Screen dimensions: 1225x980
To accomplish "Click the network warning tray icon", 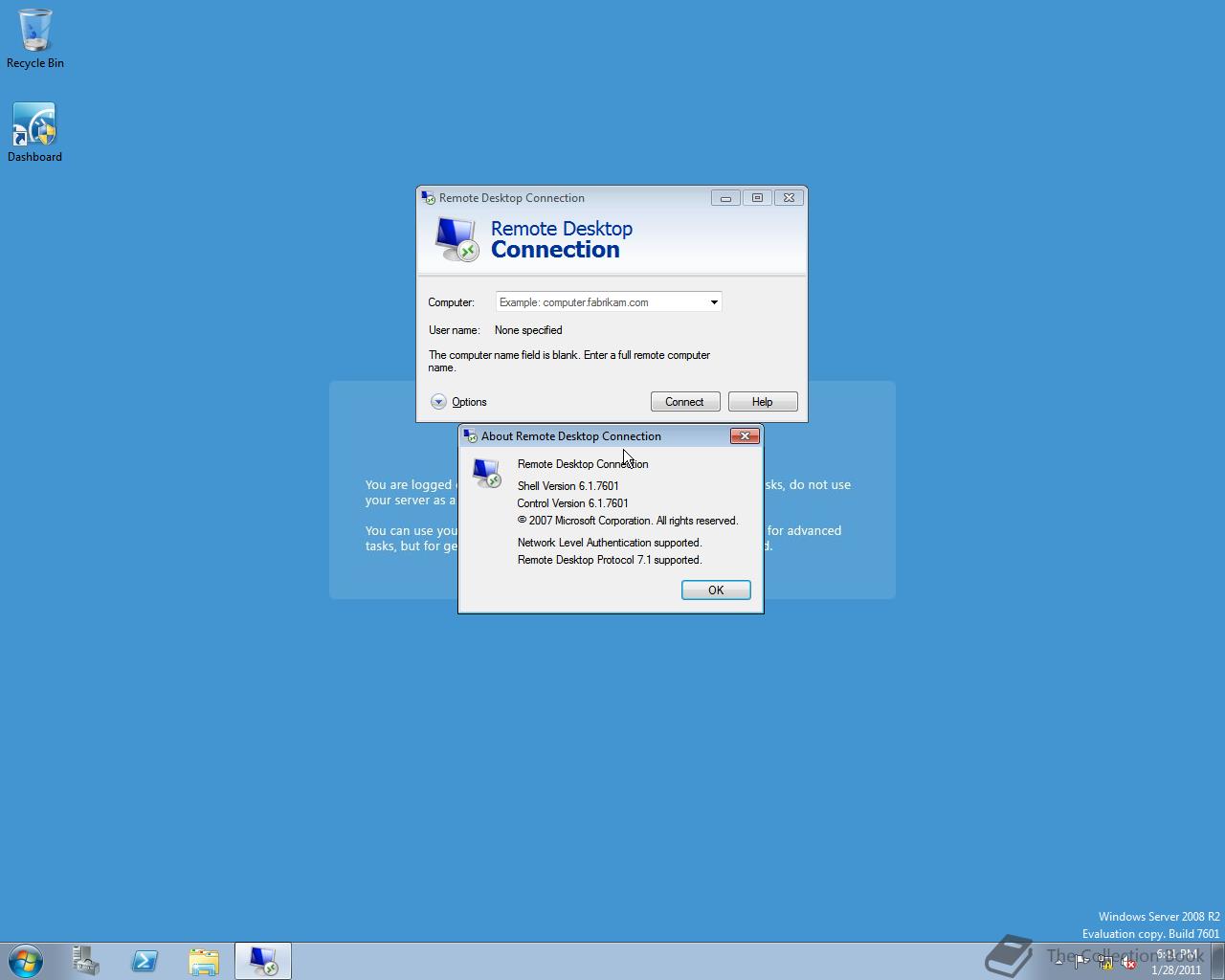I will (1105, 962).
